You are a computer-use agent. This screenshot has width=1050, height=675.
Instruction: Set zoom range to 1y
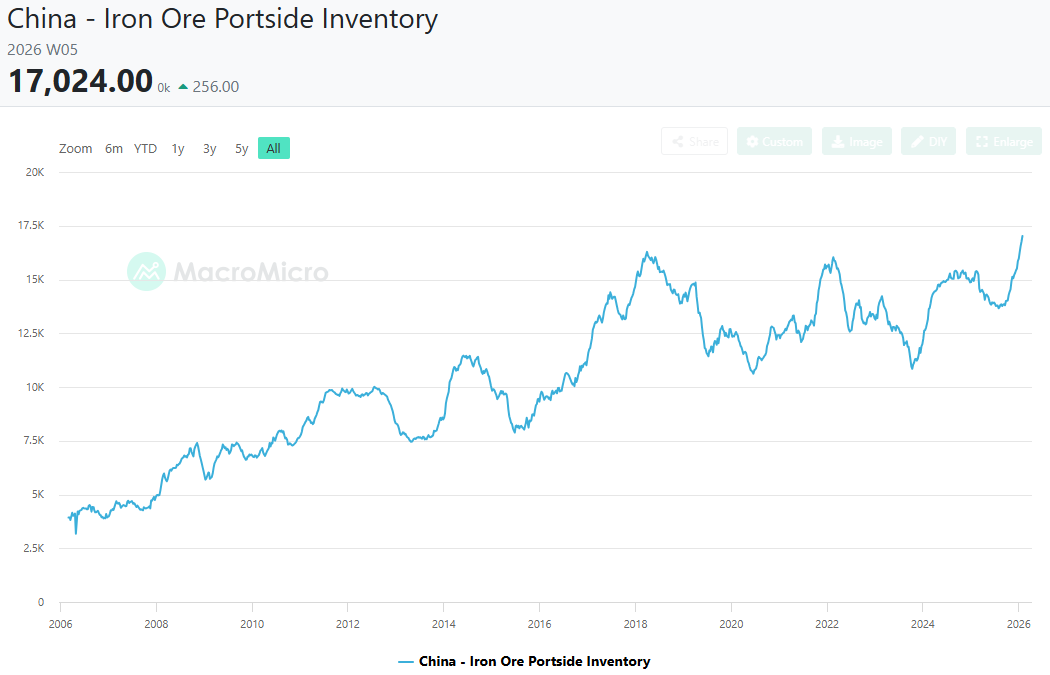178,149
